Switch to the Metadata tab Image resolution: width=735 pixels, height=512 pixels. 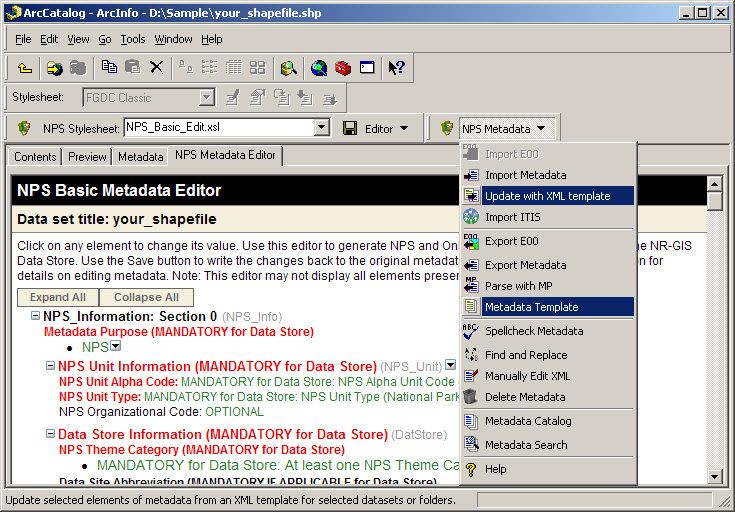(x=140, y=157)
